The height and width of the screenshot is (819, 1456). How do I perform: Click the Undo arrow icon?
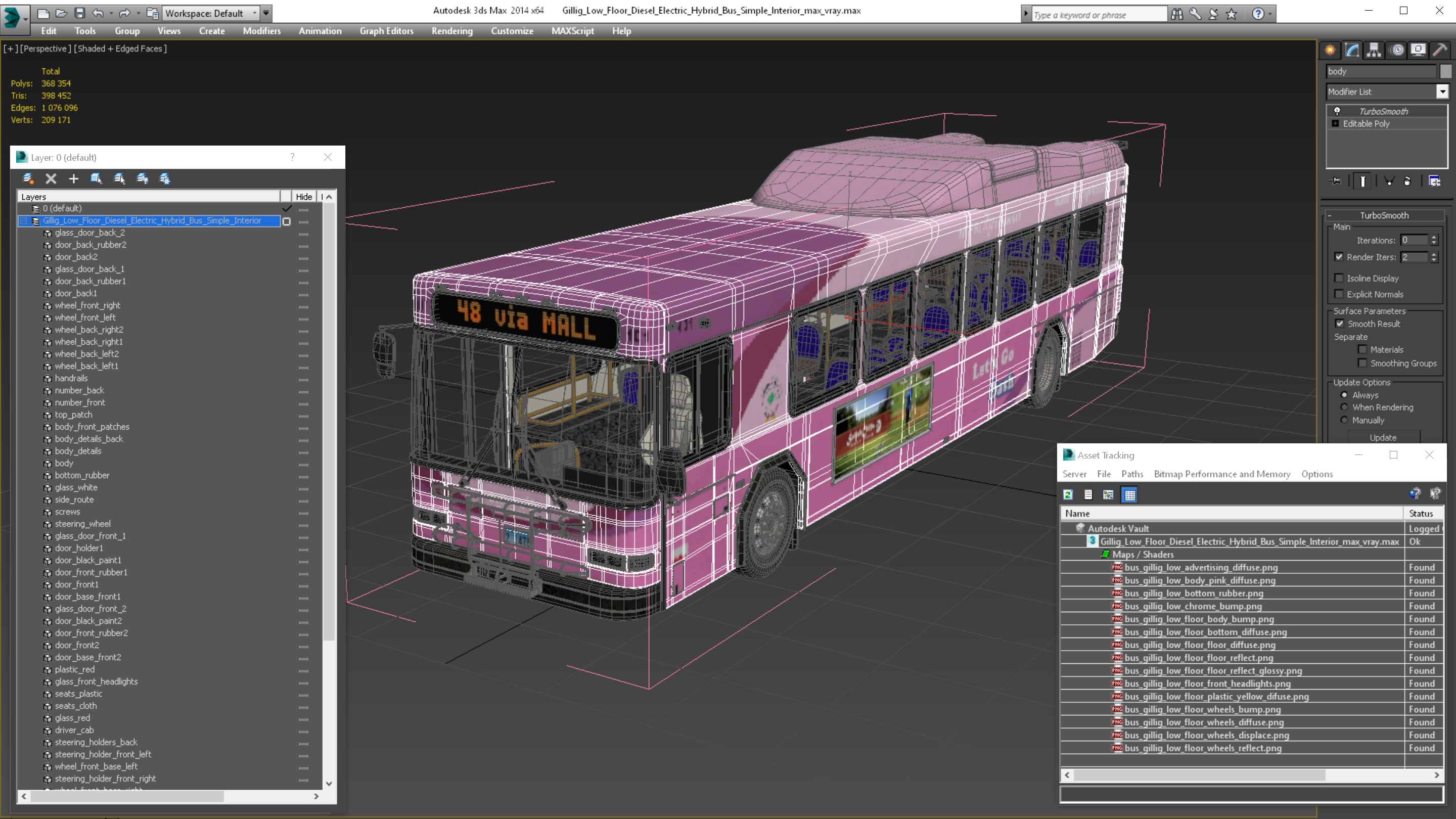(98, 13)
